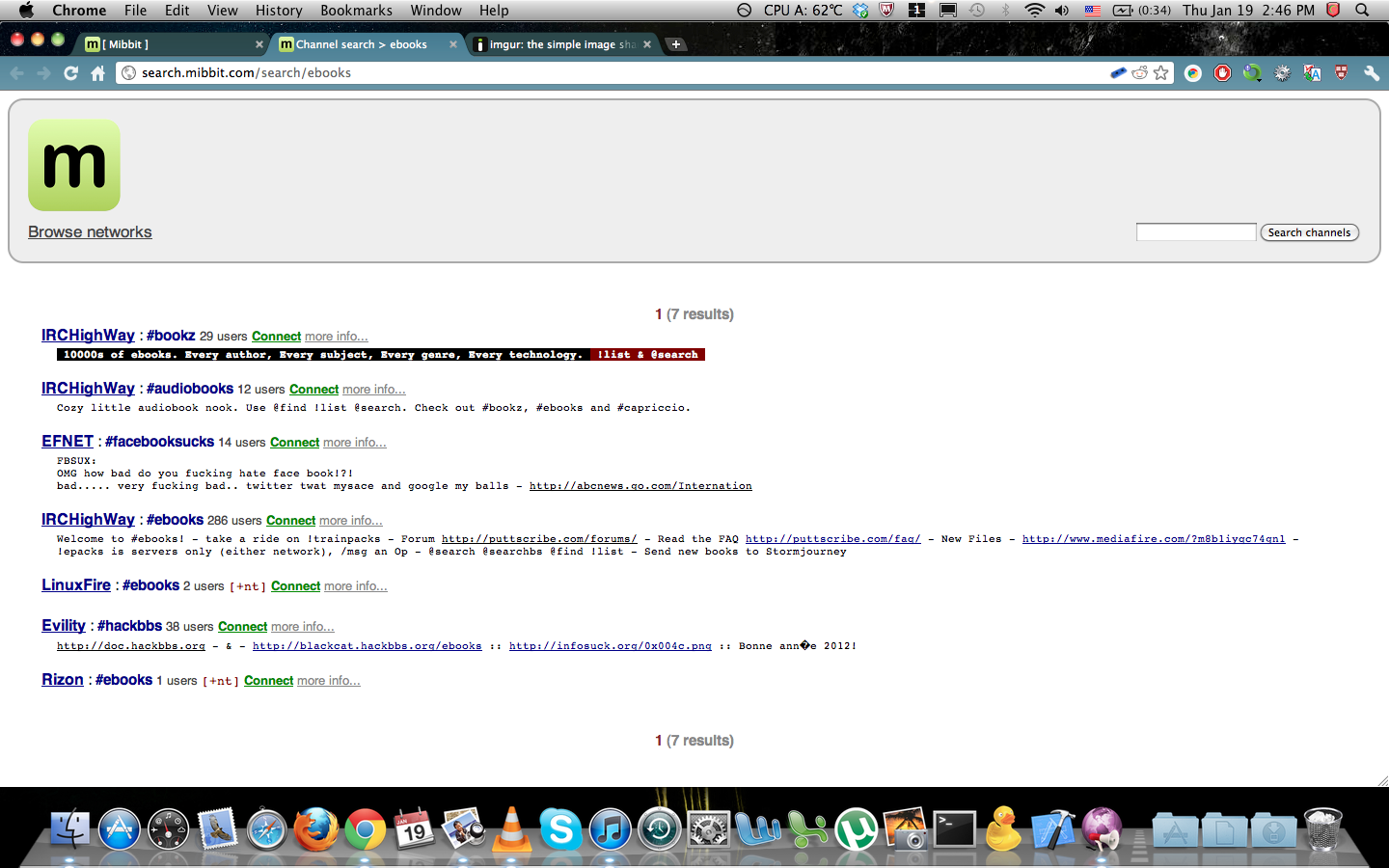Open the Browse networks link
The image size is (1389, 868).
pos(90,232)
